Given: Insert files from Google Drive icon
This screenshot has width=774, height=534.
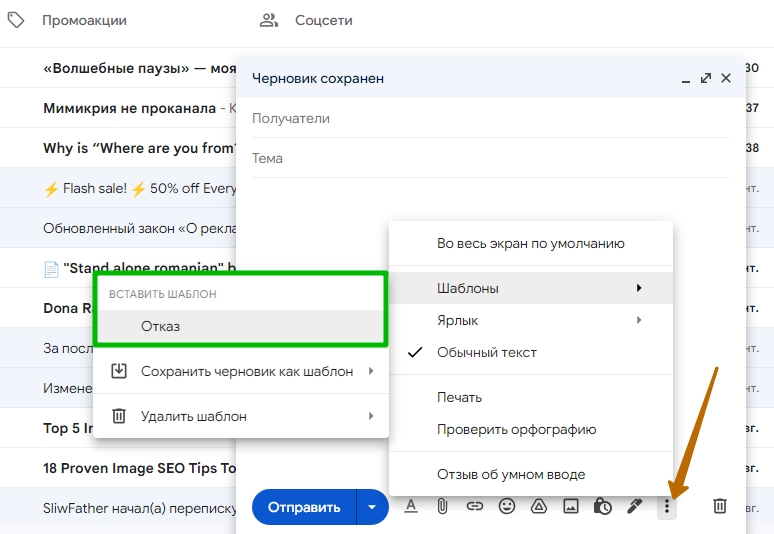Looking at the screenshot, I should coord(539,506).
